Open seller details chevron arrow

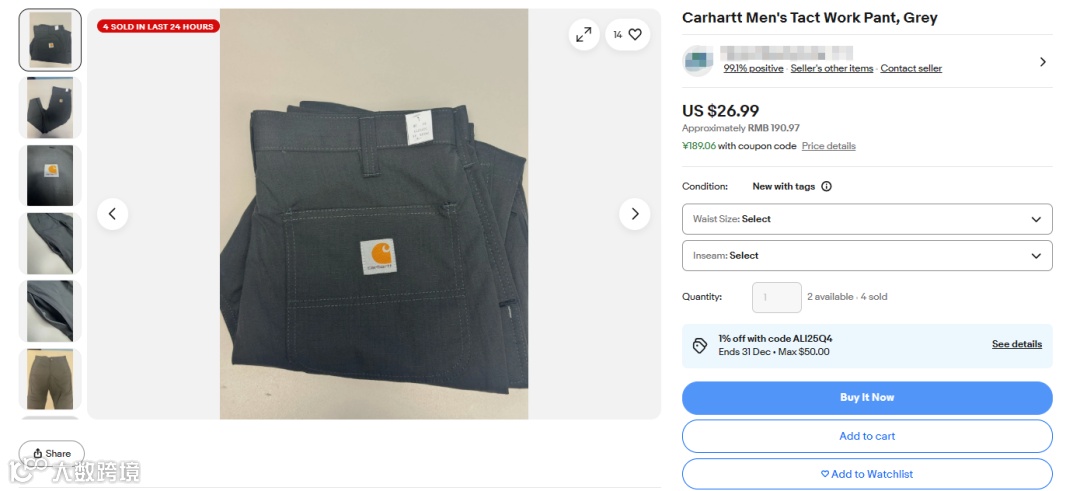[x=1043, y=62]
